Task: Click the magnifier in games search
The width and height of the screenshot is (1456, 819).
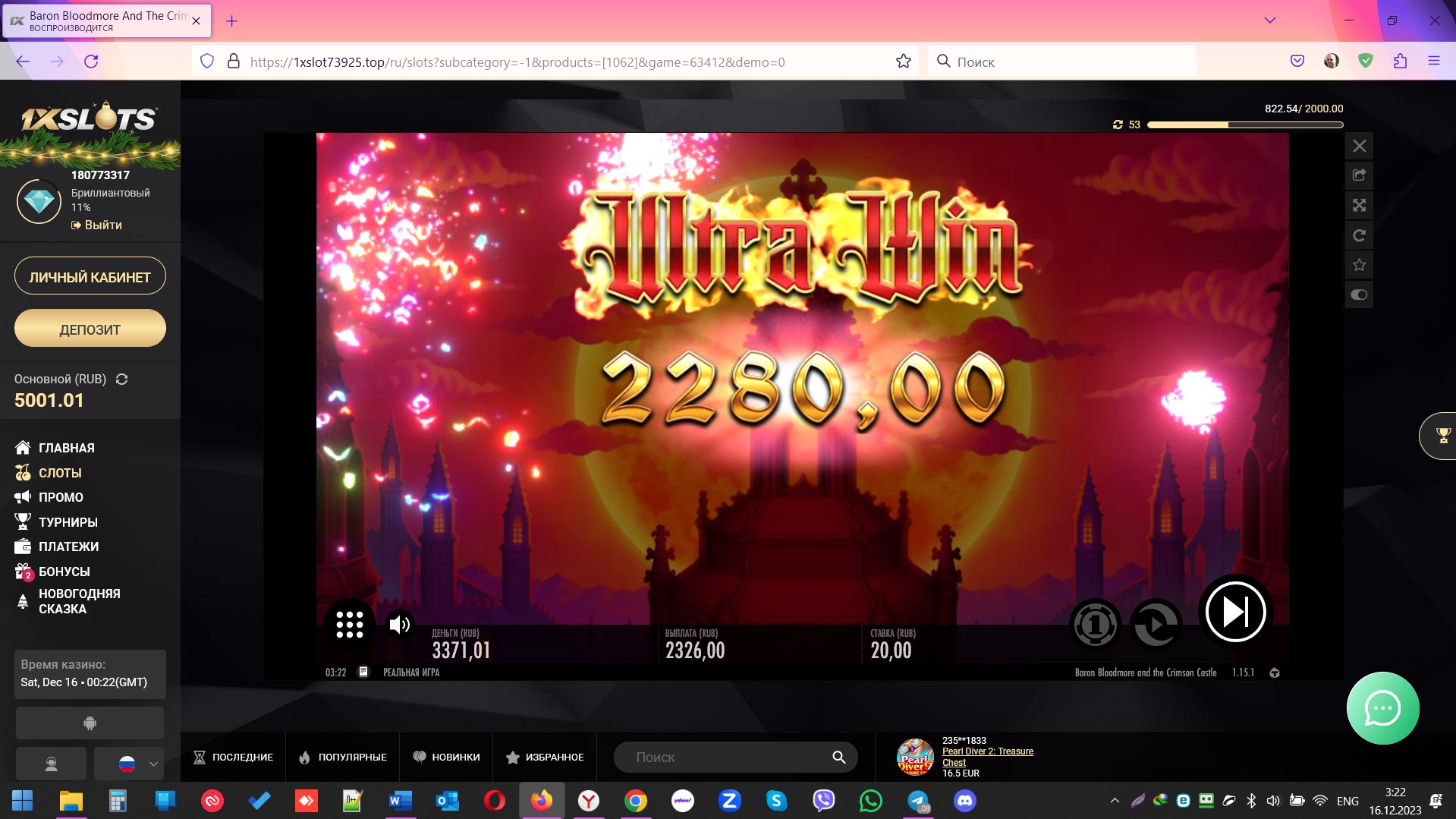Action: pos(838,757)
